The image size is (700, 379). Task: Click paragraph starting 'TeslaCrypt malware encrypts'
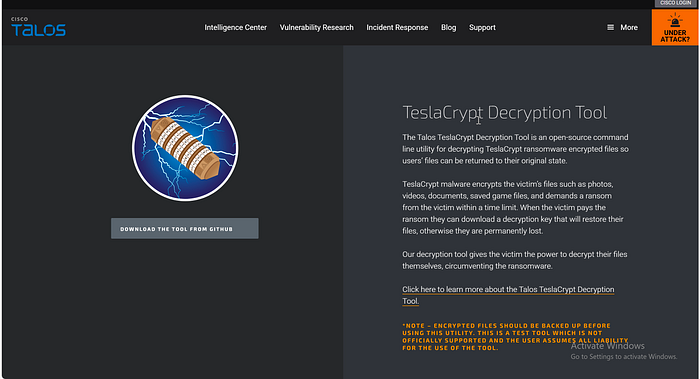pos(513,208)
